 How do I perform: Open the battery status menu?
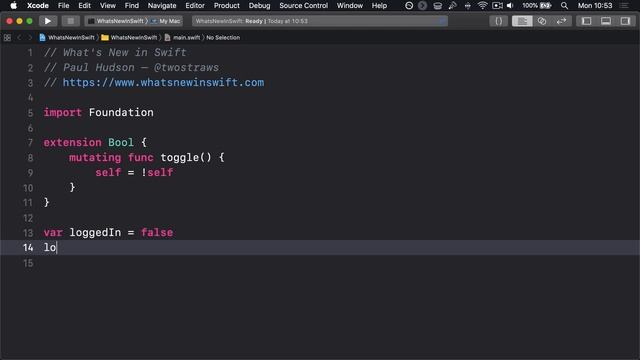click(x=537, y=5)
